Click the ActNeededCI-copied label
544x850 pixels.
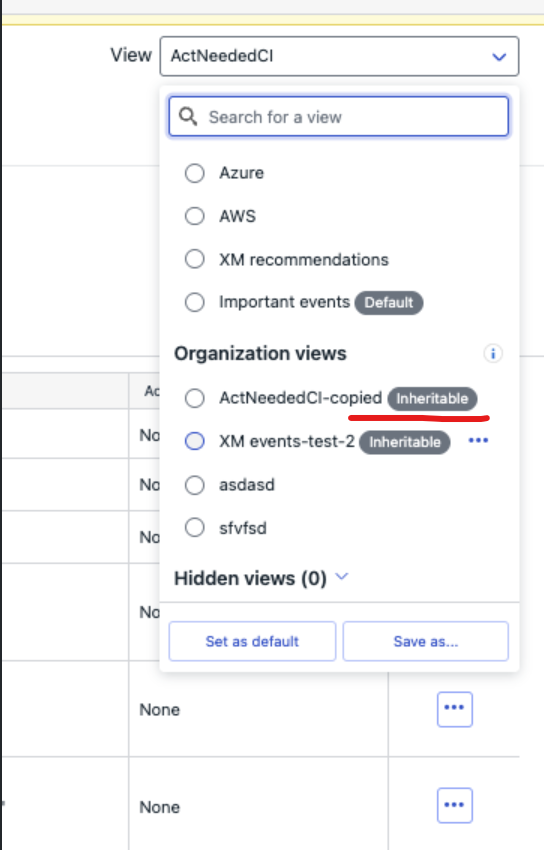pos(301,398)
